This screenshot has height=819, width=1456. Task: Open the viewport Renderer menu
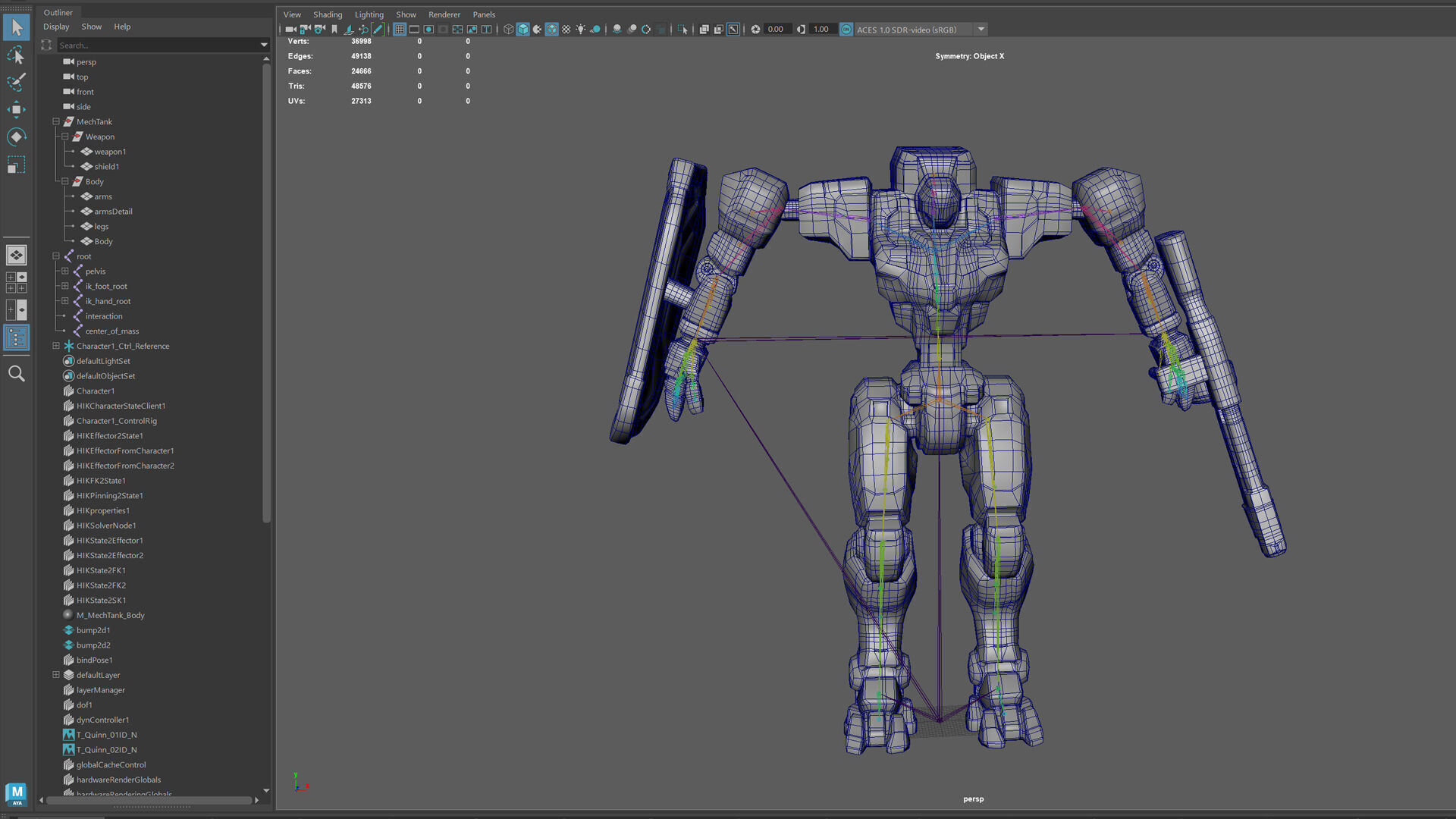click(x=444, y=14)
